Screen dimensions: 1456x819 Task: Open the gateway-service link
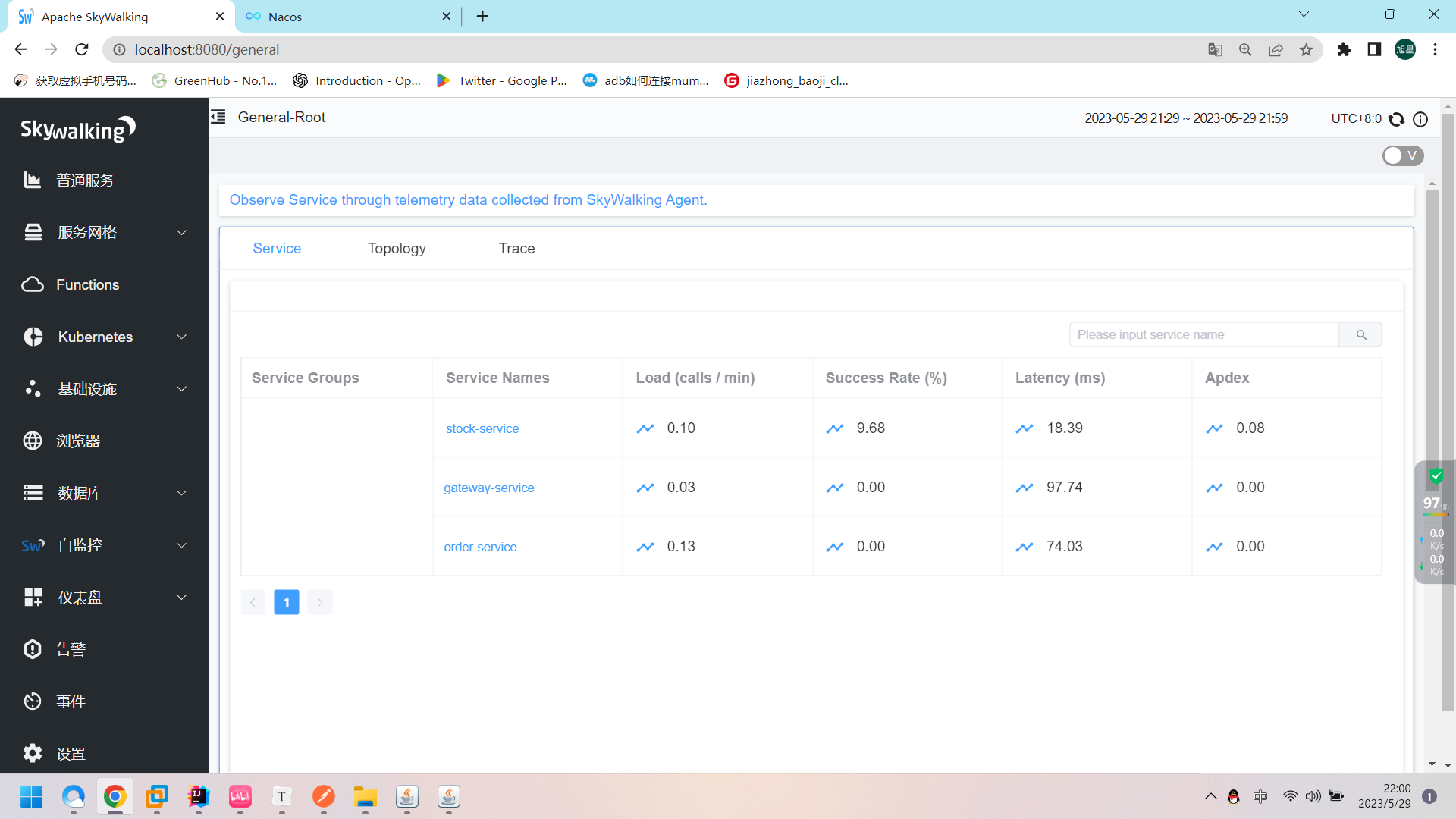[x=489, y=488]
